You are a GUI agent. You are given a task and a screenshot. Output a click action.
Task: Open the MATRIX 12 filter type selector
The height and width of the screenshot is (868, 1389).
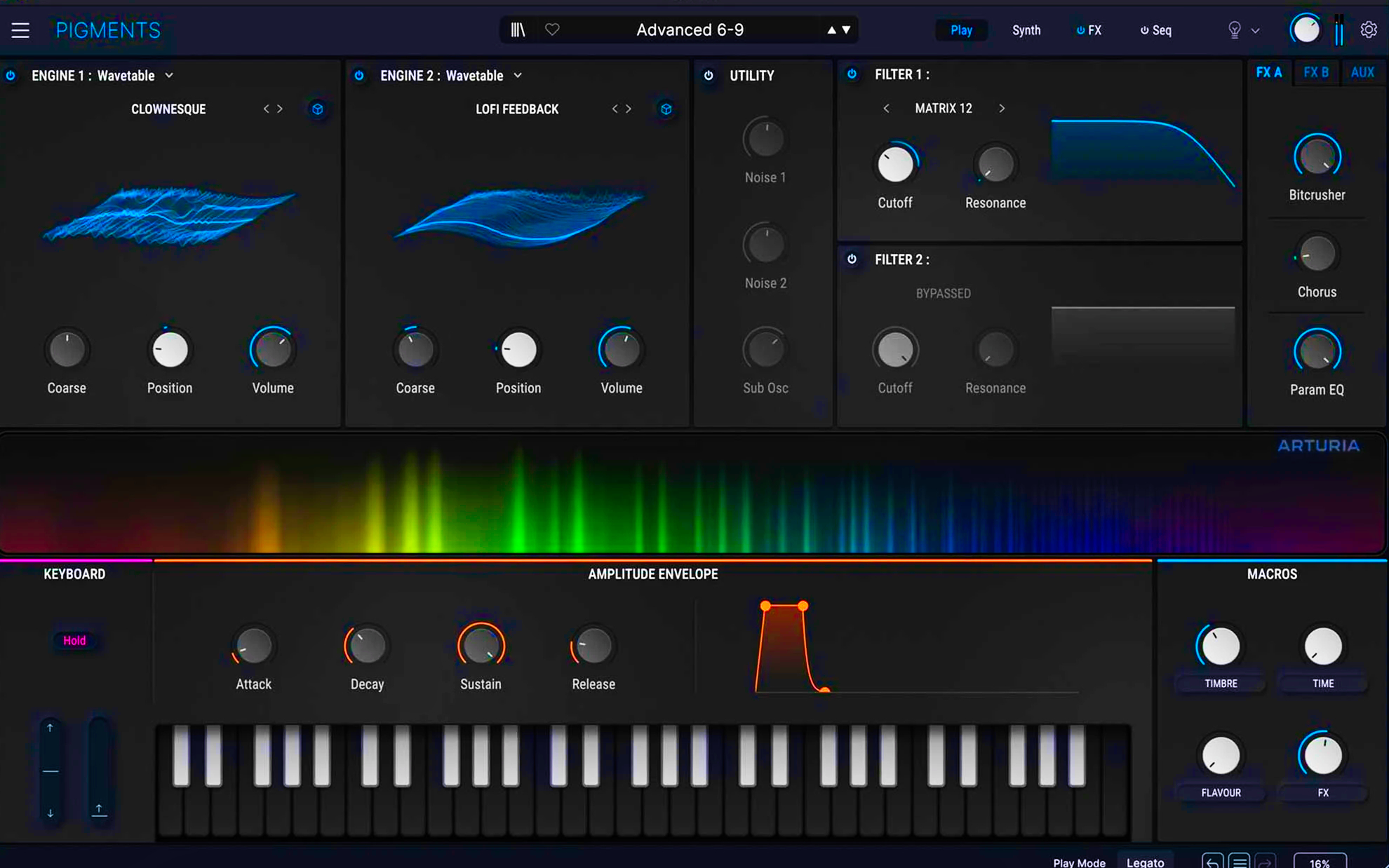pyautogui.click(x=944, y=108)
